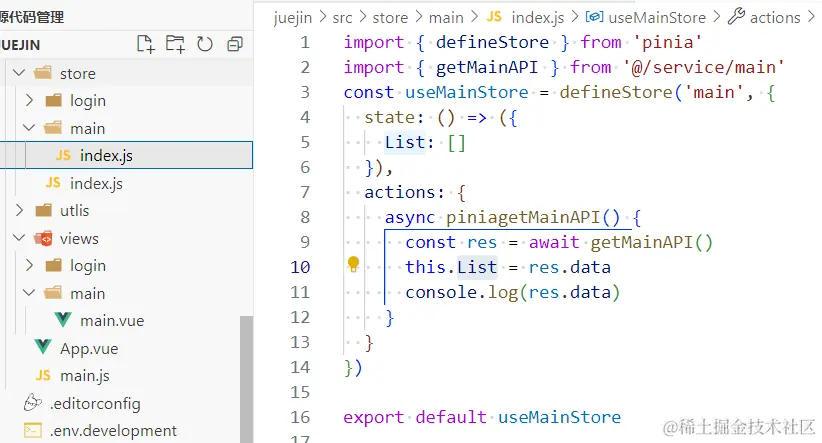Click line number 10 in the gutter
Screen dimensions: 822x443
(300, 267)
